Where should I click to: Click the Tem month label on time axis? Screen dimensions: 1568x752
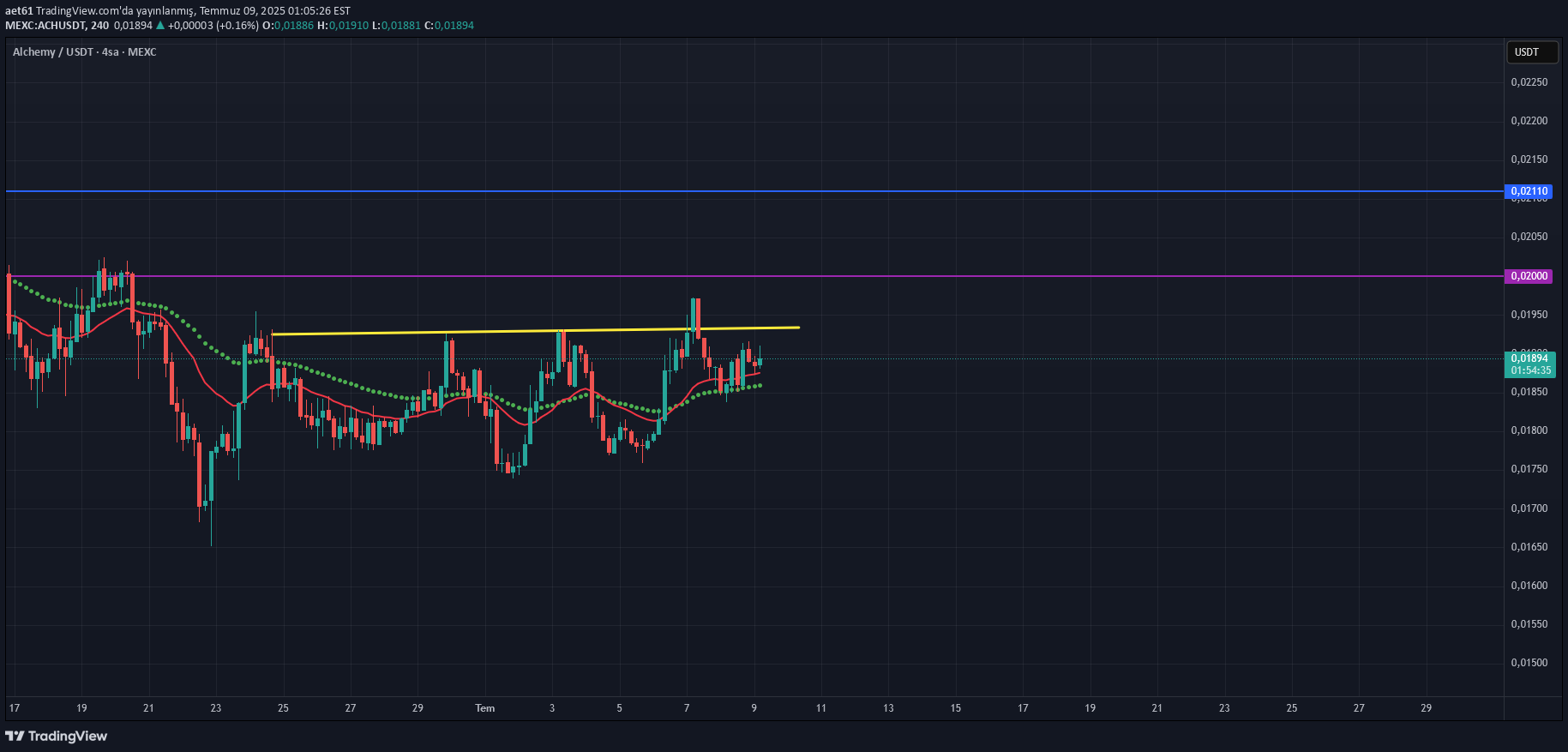pos(485,708)
